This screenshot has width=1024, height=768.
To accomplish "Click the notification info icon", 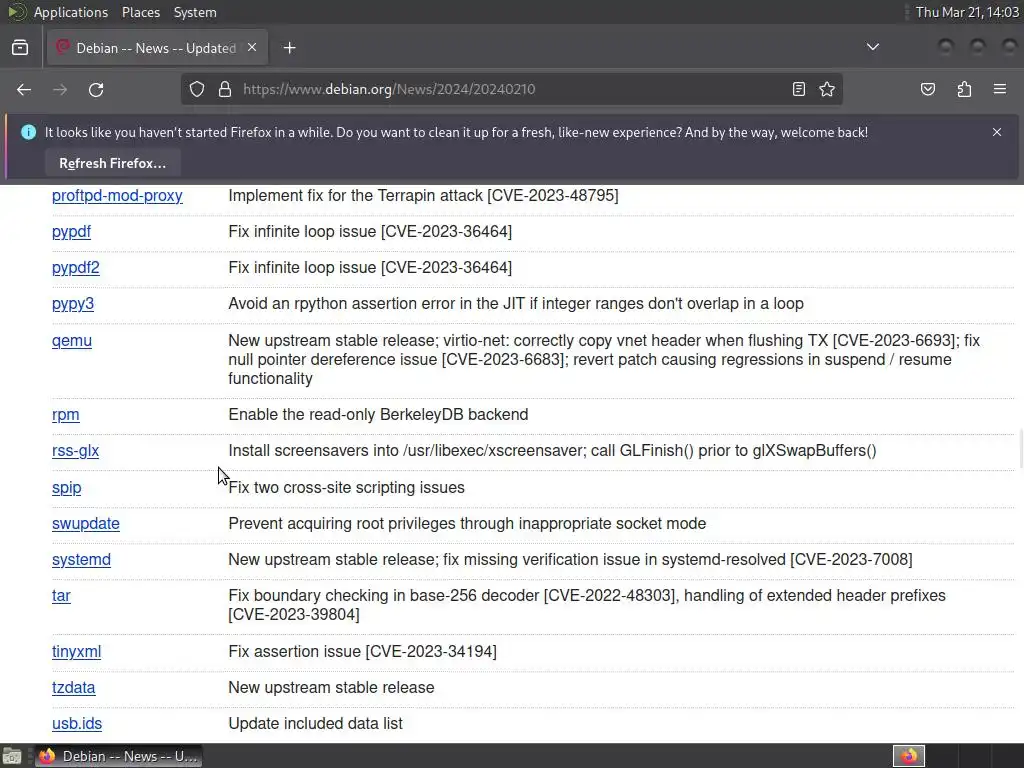I will [x=28, y=132].
